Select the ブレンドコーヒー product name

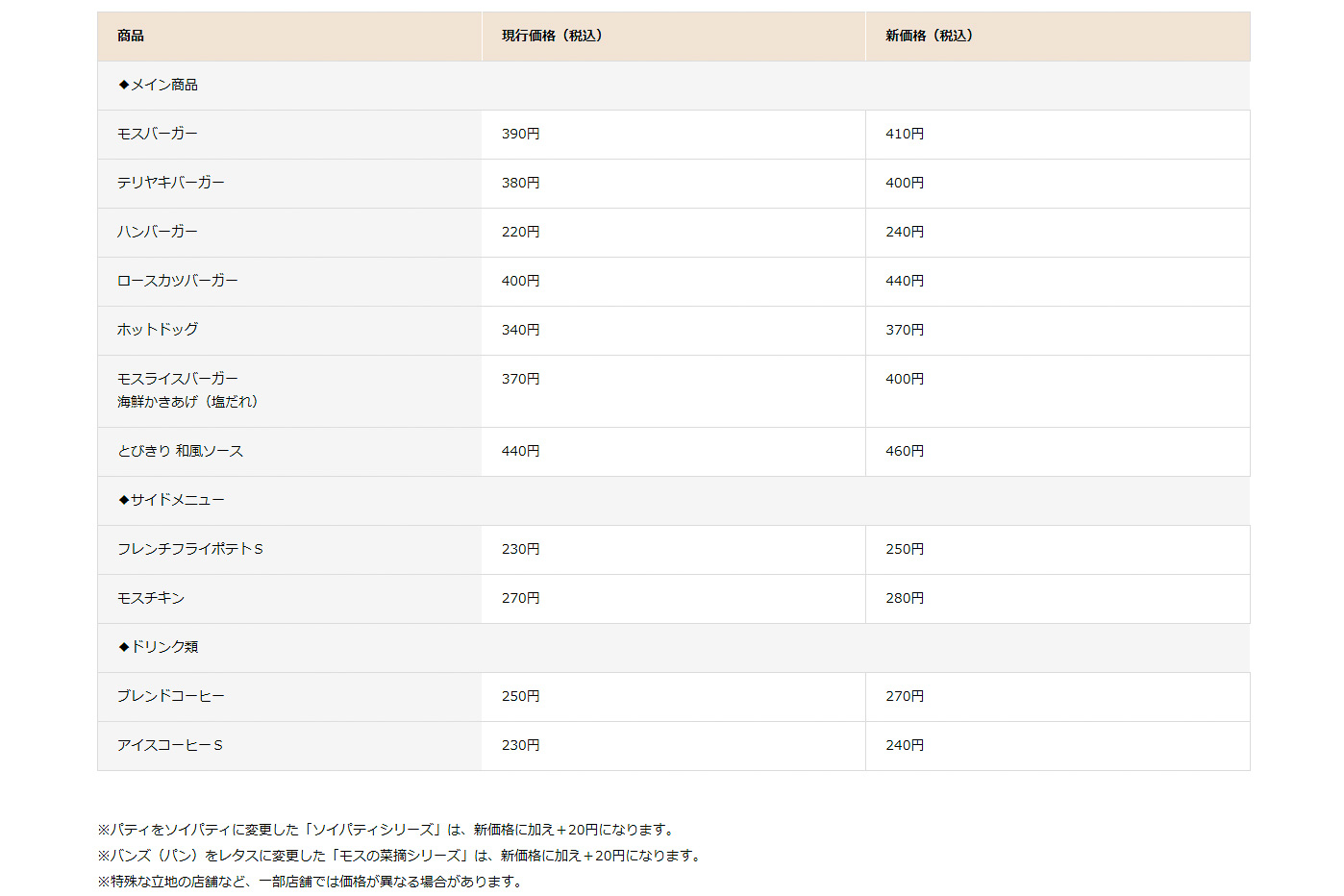tap(171, 696)
